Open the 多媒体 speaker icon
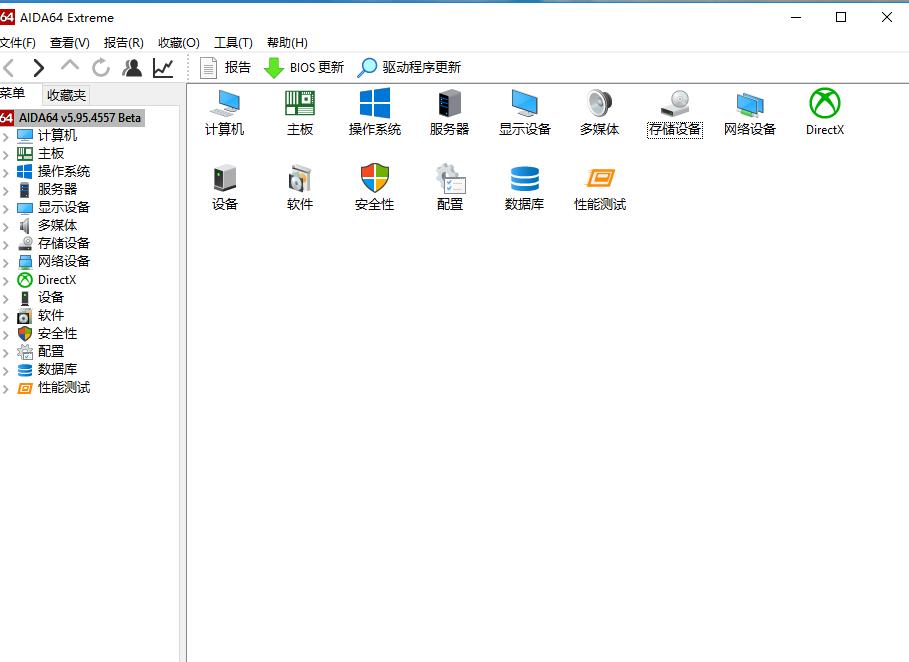This screenshot has height=662, width=909. point(599,113)
